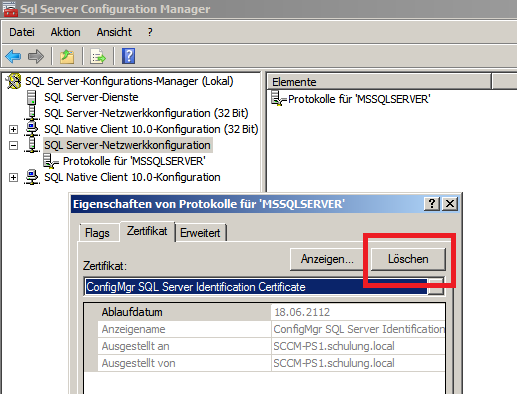The height and width of the screenshot is (394, 517).
Task: Close the Eigenschaften dialog
Action: click(x=450, y=203)
